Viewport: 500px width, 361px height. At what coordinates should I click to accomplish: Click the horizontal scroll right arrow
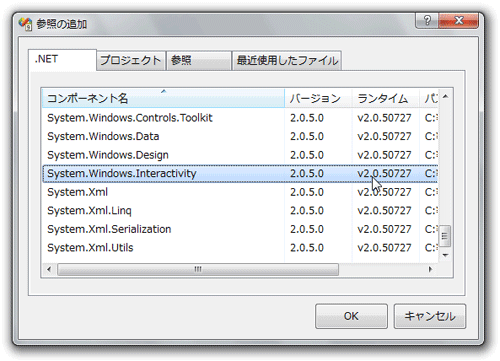(x=430, y=269)
